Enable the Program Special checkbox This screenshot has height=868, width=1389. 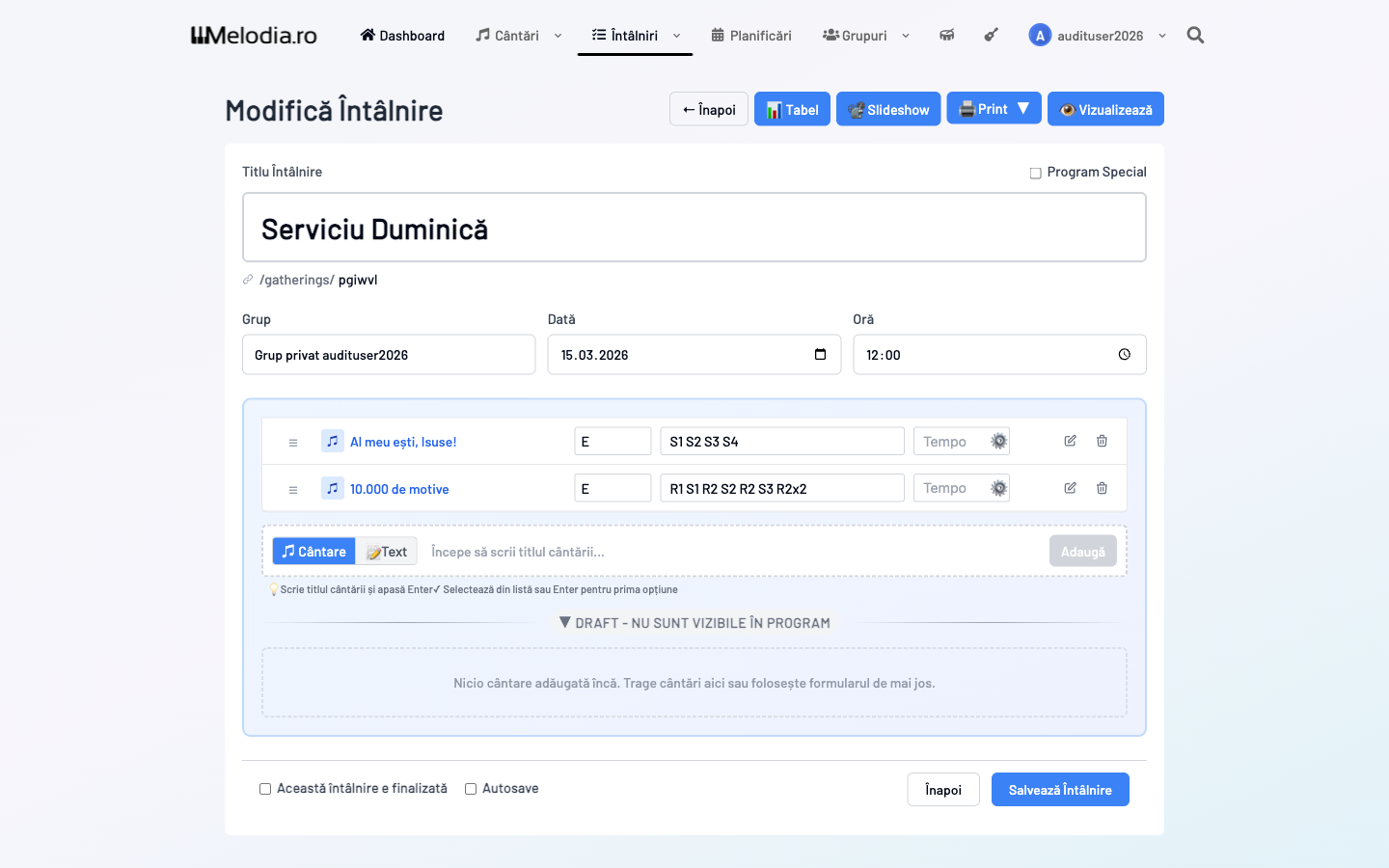pyautogui.click(x=1036, y=174)
